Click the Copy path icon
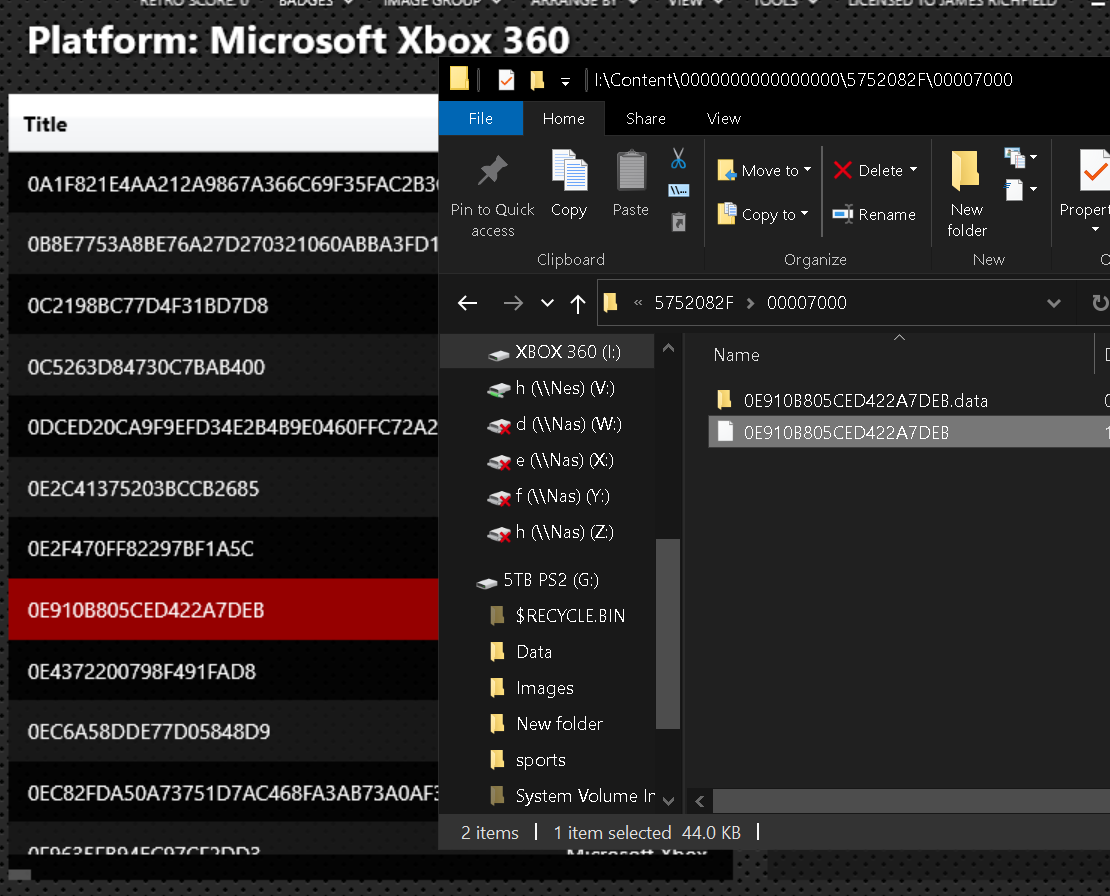The height and width of the screenshot is (896, 1110). coord(678,190)
